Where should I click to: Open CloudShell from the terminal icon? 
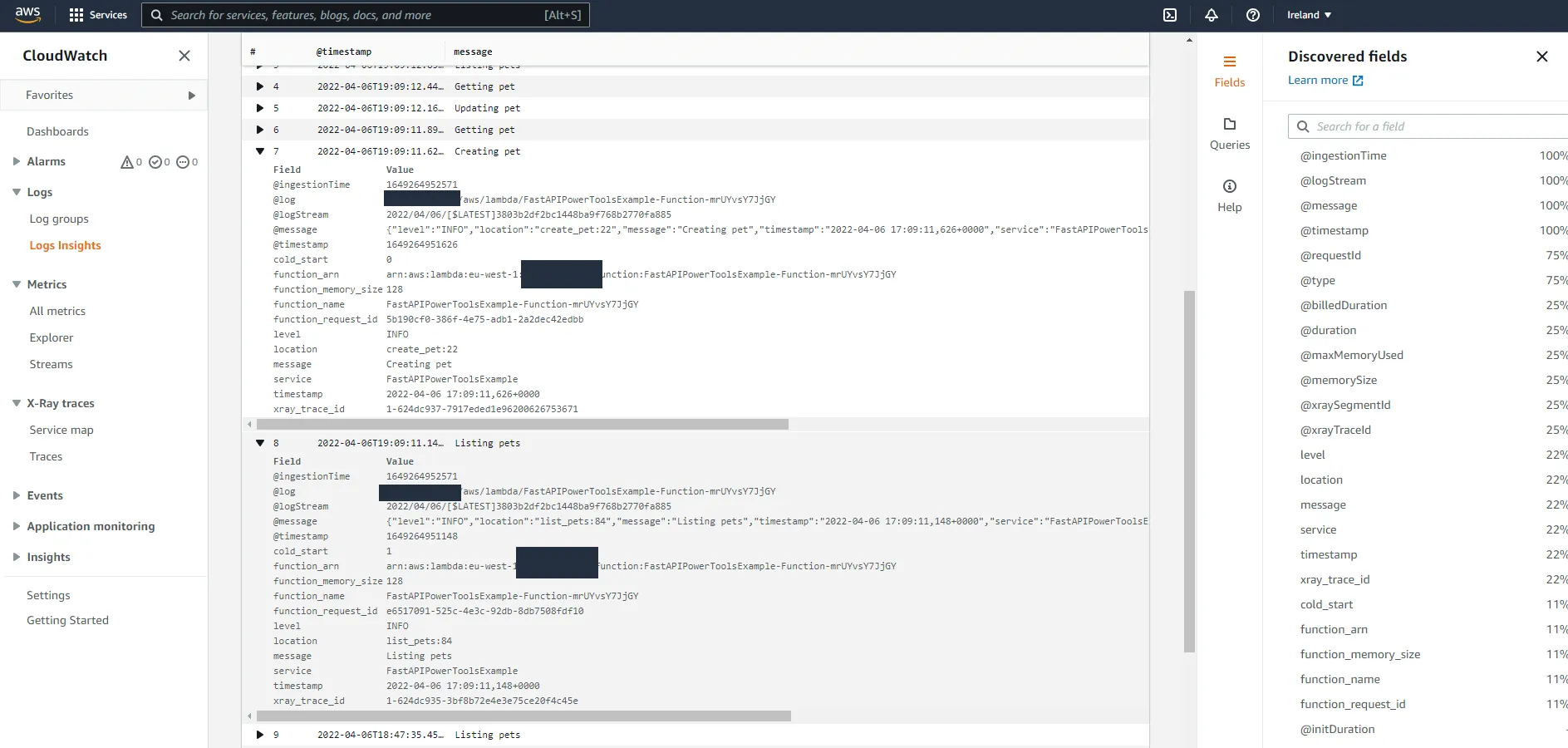coord(1170,14)
